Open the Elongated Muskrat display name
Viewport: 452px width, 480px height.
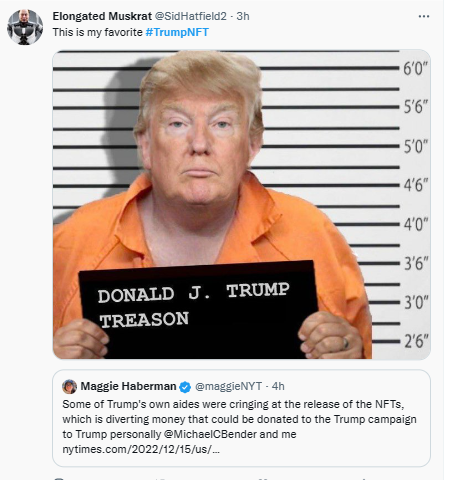point(102,16)
